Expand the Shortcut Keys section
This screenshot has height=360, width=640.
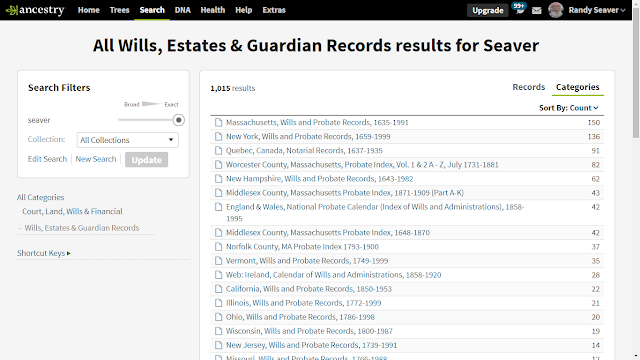point(44,253)
